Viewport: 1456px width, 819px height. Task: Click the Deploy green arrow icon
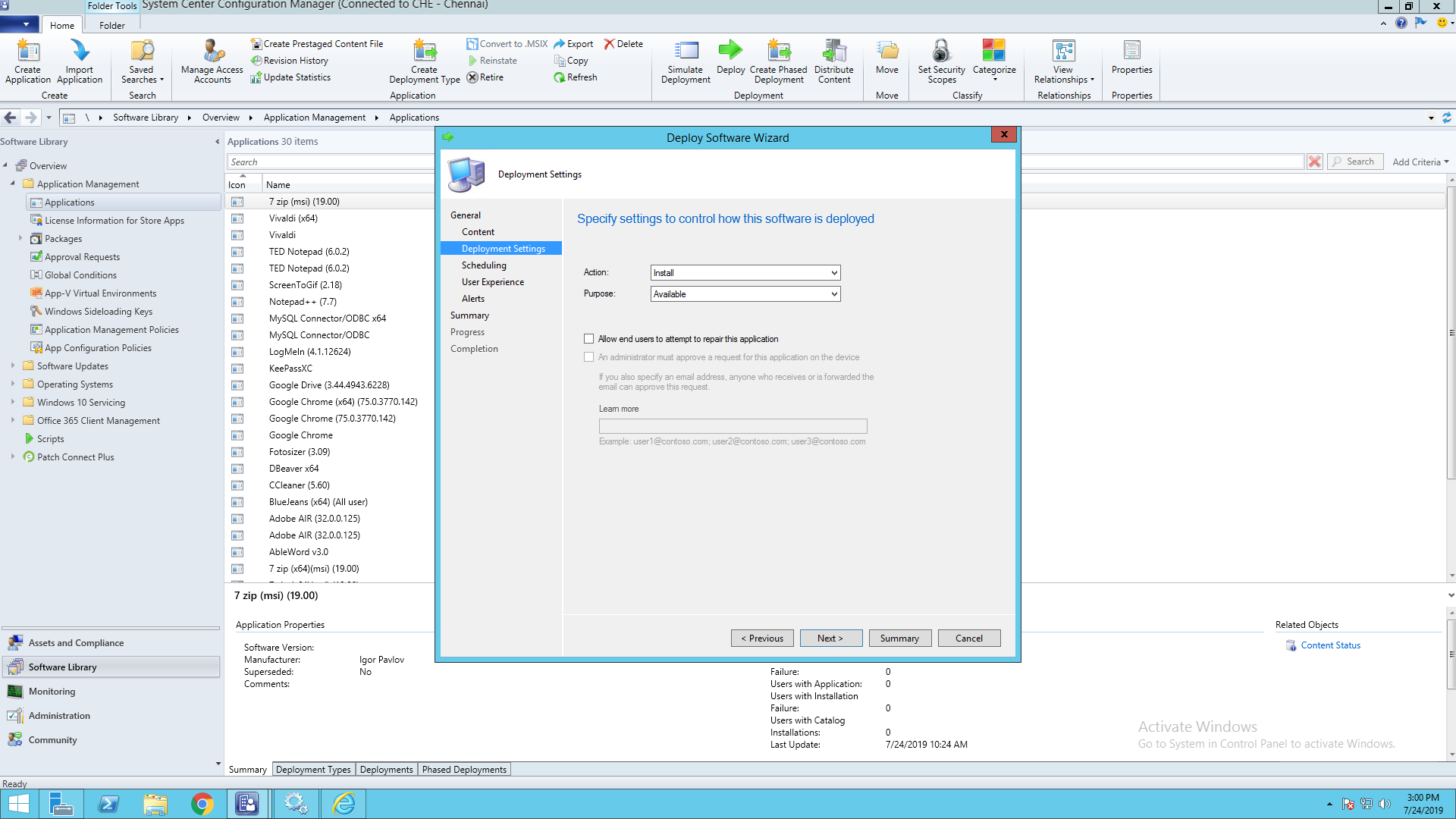pos(730,52)
